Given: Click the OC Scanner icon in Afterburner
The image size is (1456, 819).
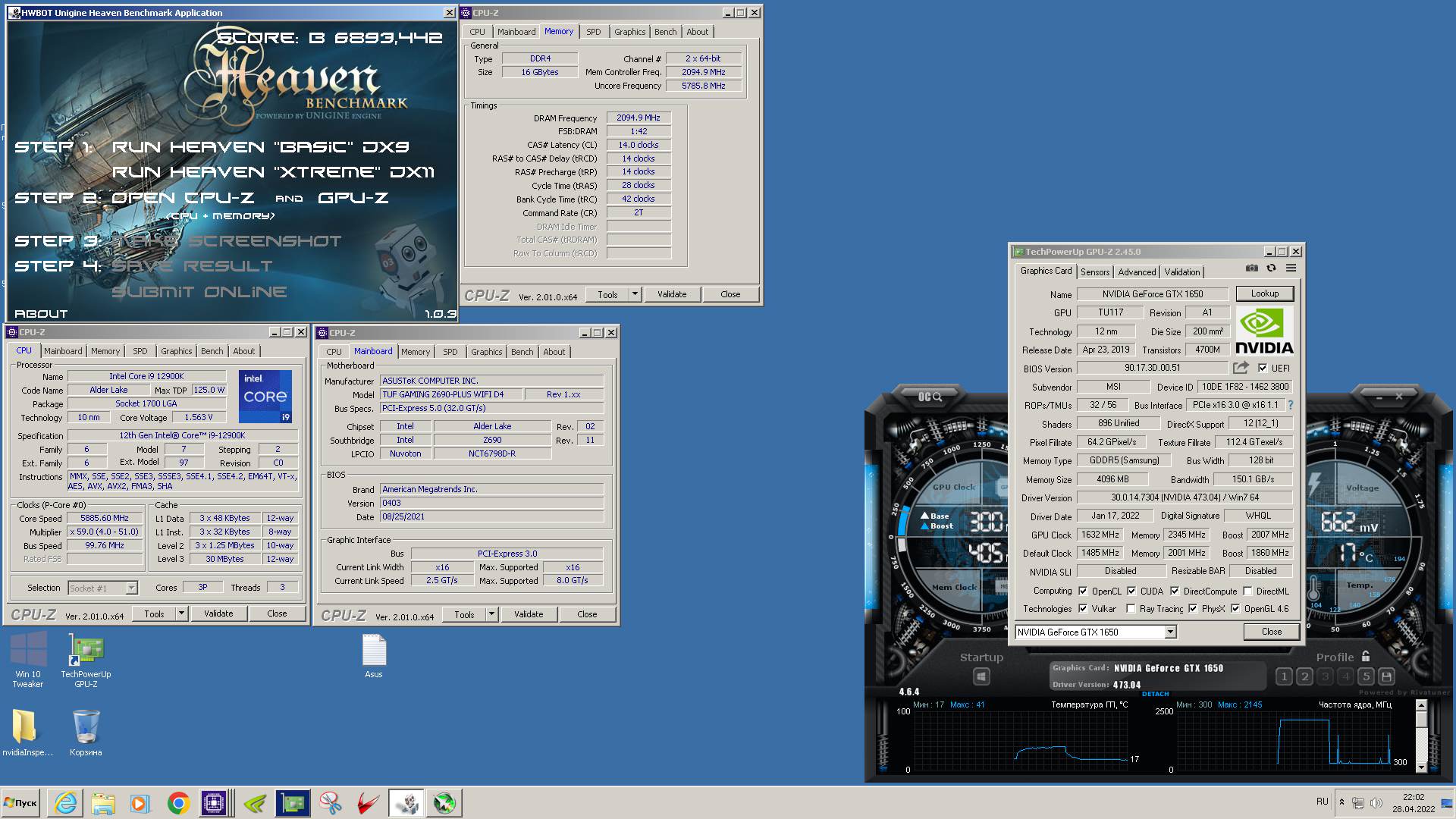Looking at the screenshot, I should (x=930, y=397).
